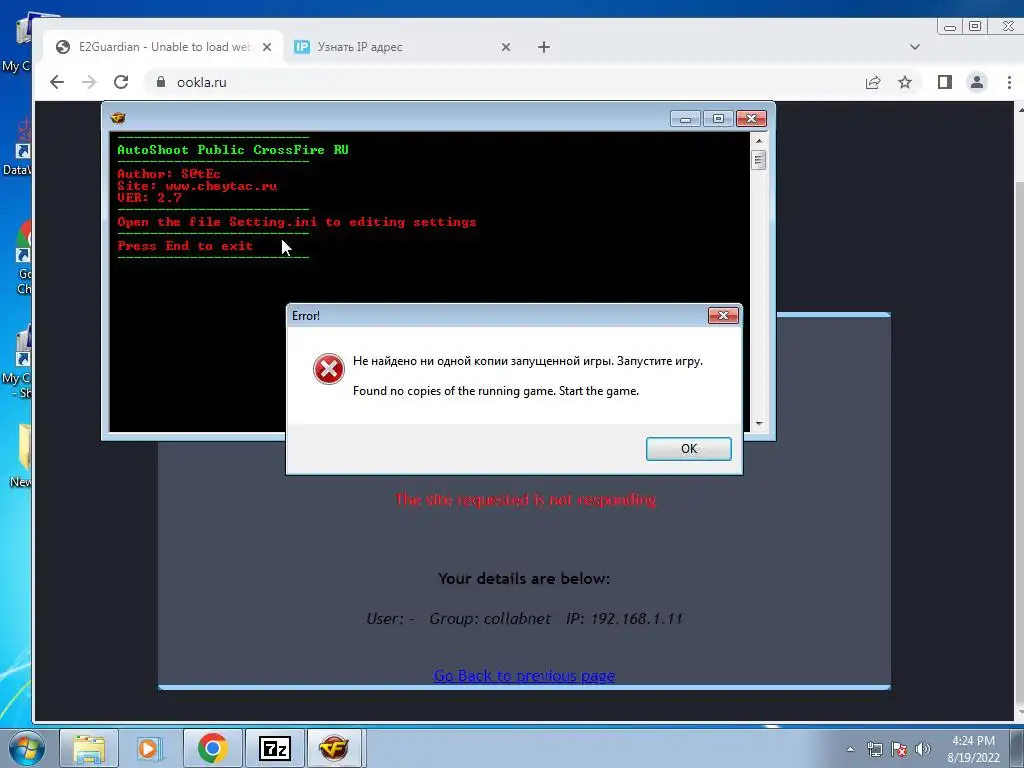
Task: Minimize the AutoShoot console window
Action: click(685, 119)
